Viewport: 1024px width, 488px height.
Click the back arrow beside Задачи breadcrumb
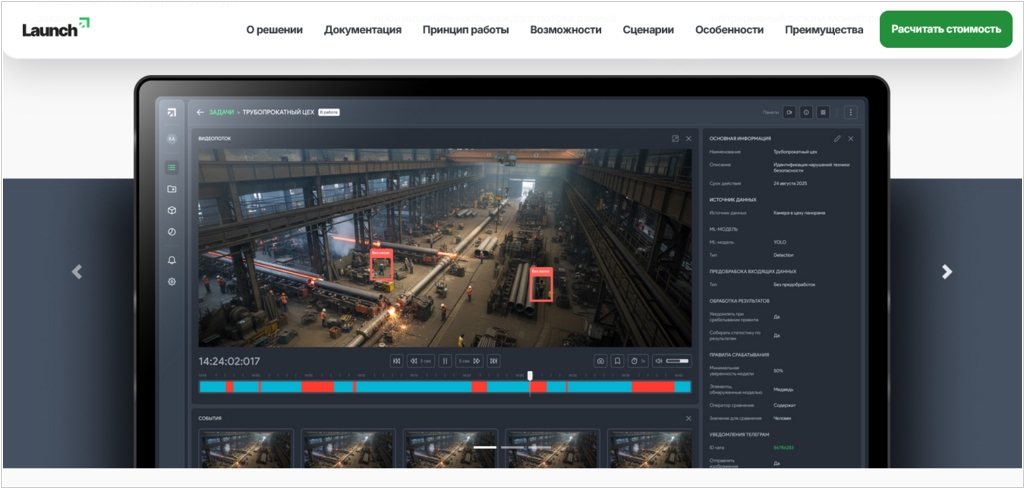pos(200,112)
